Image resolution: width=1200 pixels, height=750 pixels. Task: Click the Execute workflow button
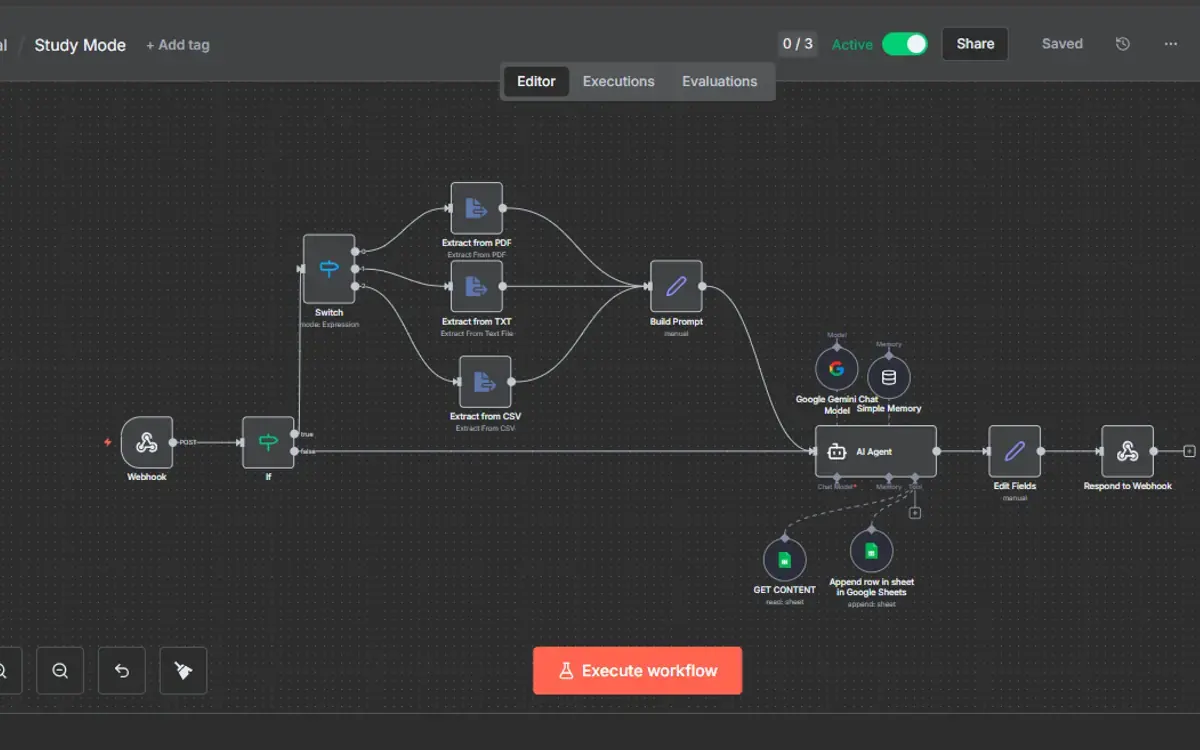tap(638, 671)
